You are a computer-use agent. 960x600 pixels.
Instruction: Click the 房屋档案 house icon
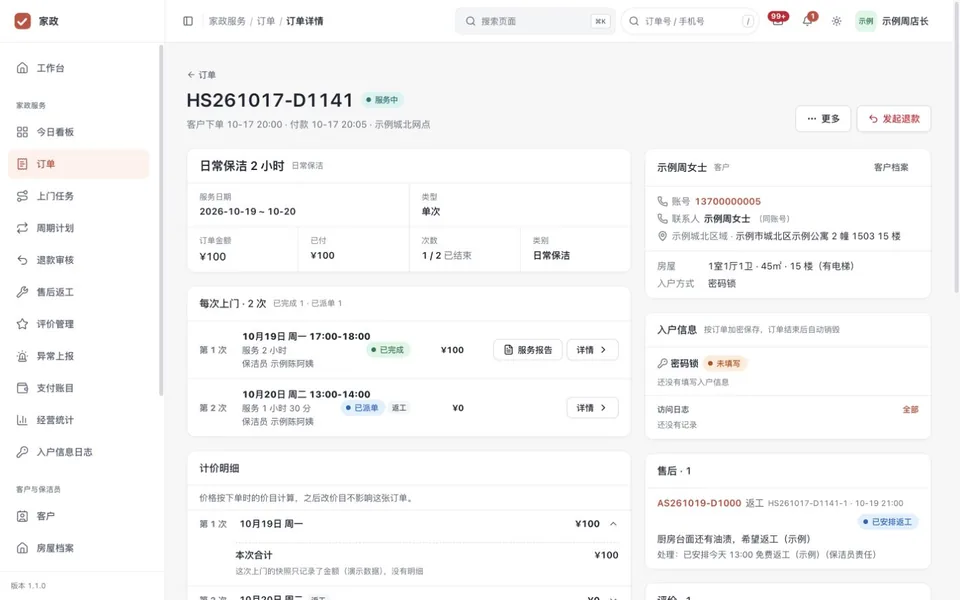pos(22,548)
